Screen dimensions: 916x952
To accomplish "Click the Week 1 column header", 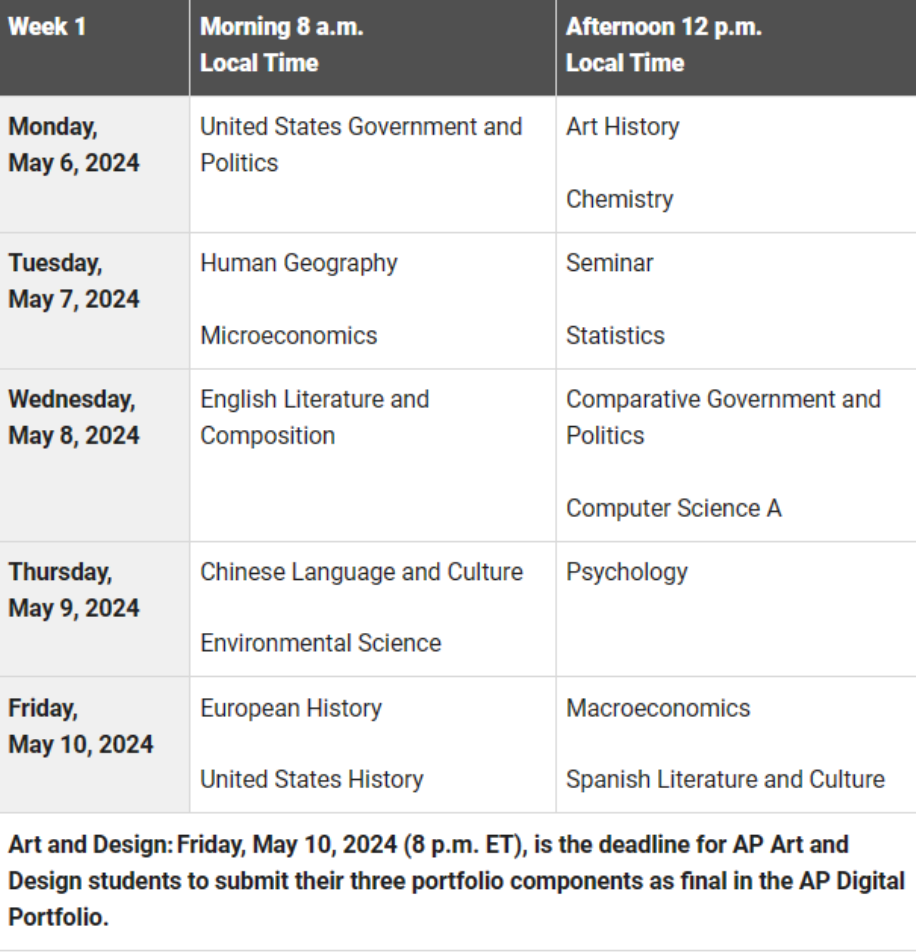I will [47, 27].
